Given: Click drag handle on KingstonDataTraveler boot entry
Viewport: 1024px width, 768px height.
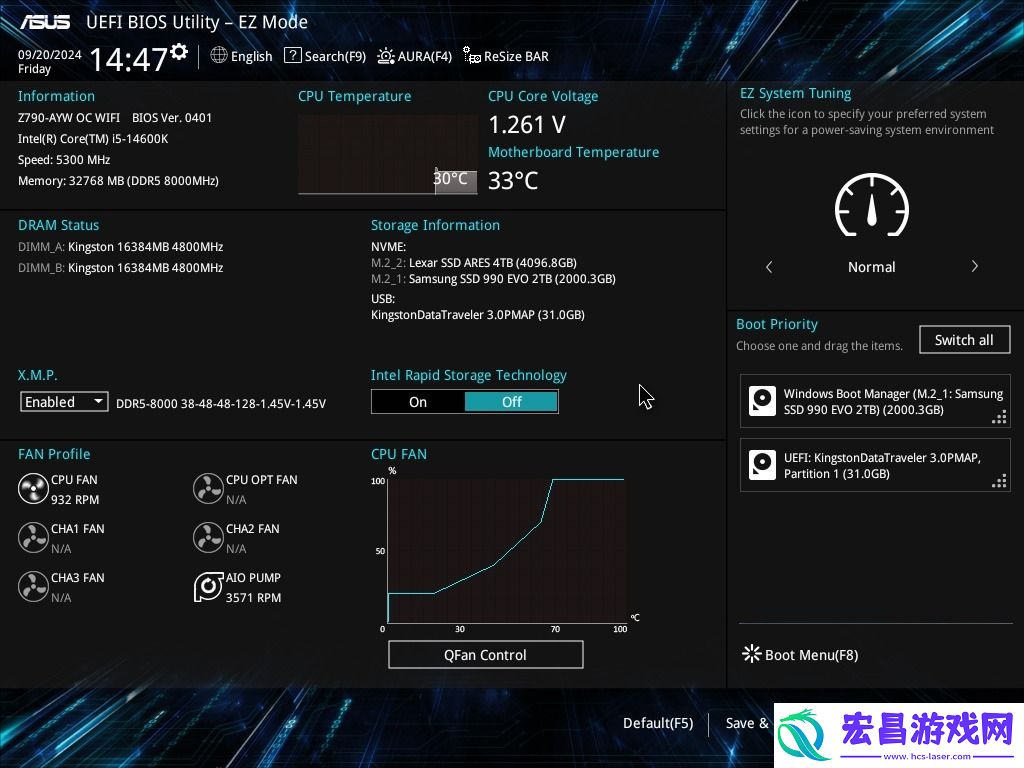Looking at the screenshot, I should 999,481.
